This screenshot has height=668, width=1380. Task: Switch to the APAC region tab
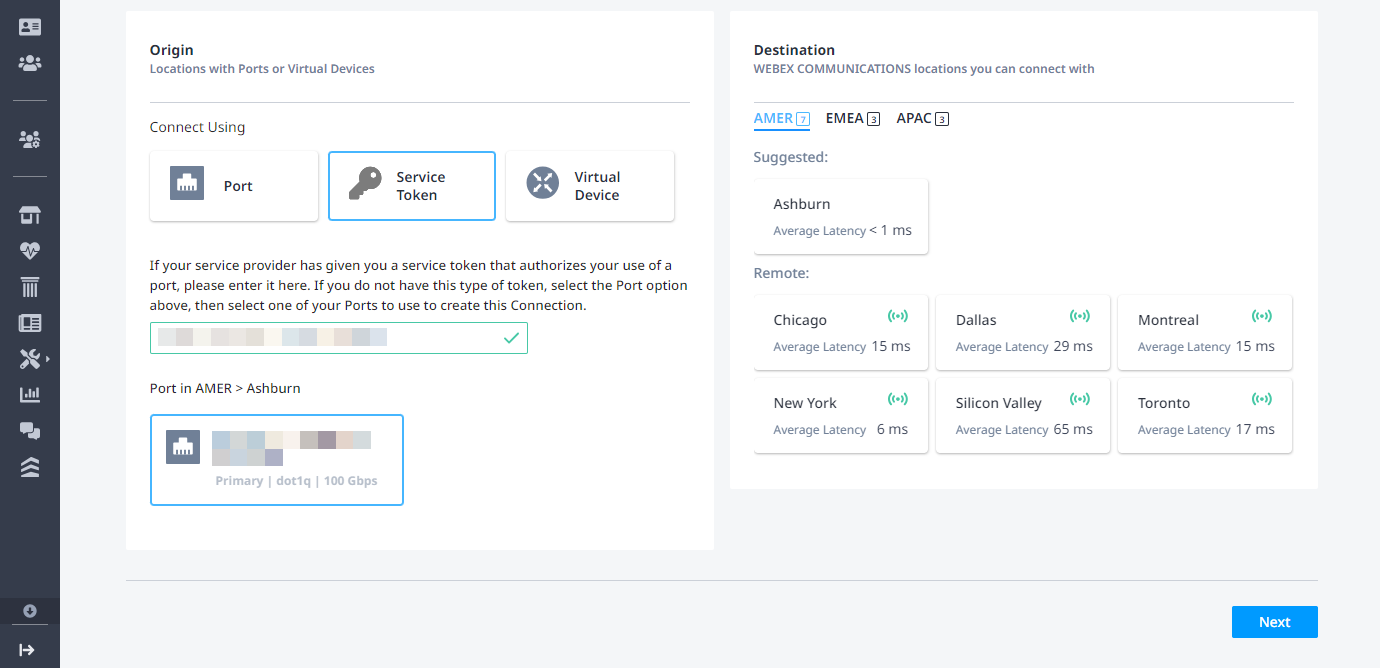(x=923, y=118)
